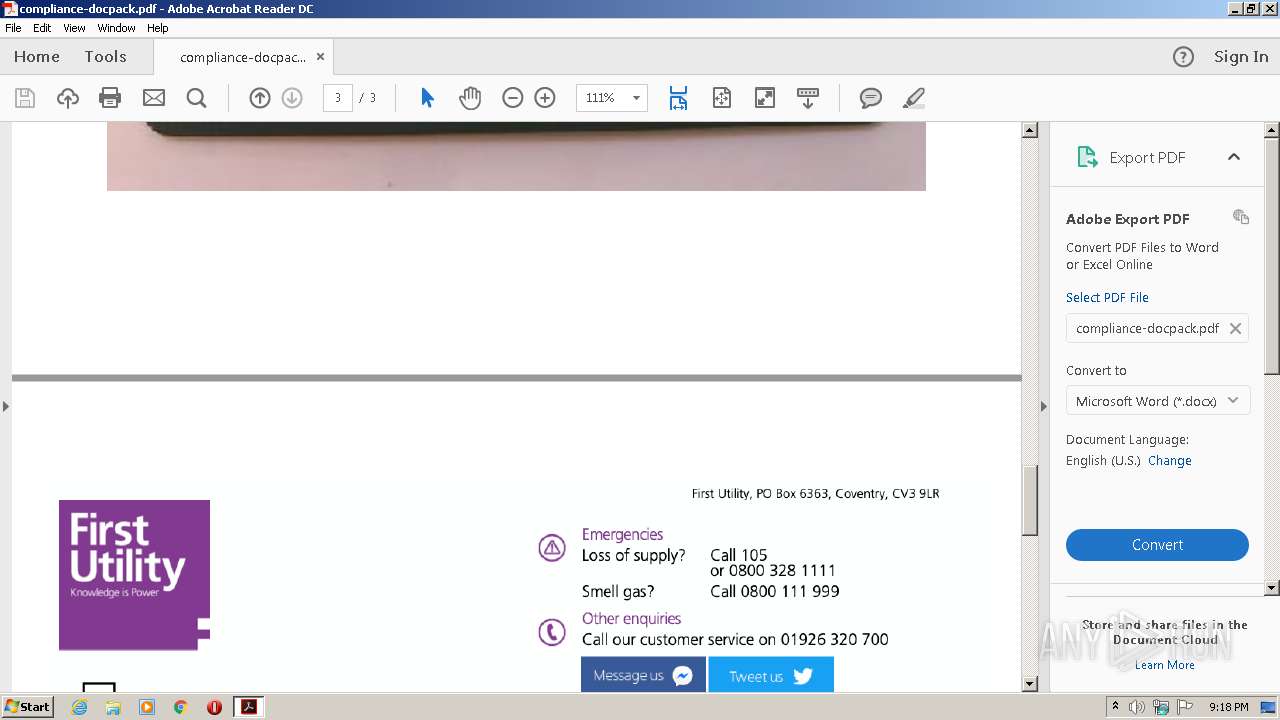Click the document vertical scrollbar thumb
Viewport: 1280px width, 720px height.
click(x=1030, y=501)
